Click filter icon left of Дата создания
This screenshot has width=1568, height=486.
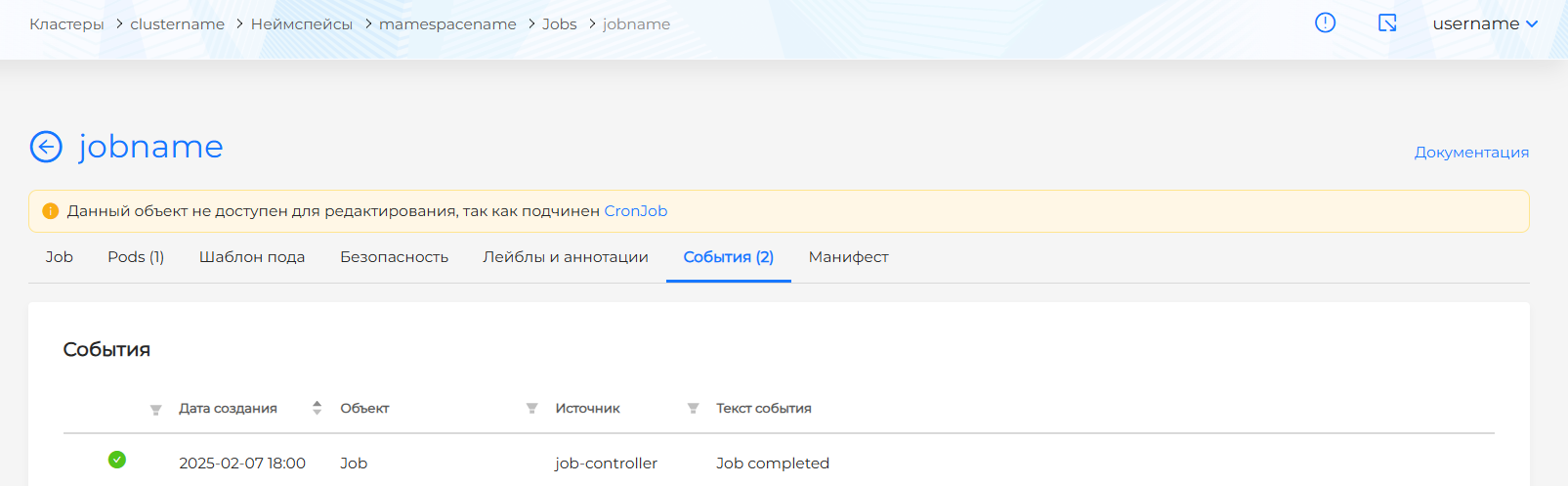(x=155, y=410)
